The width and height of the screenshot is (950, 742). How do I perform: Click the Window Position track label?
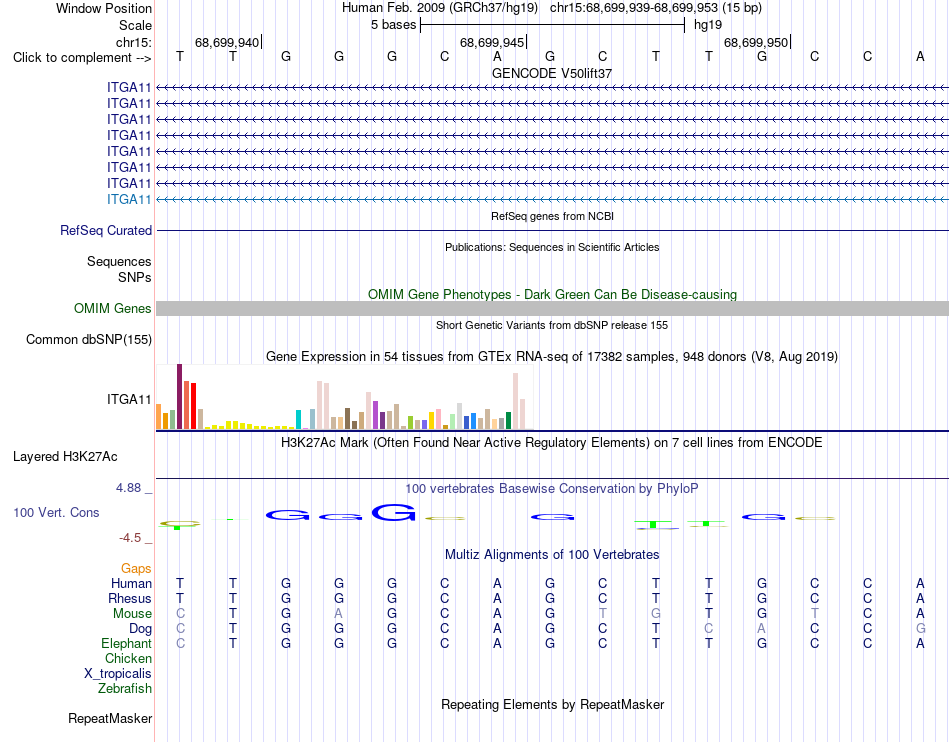[x=104, y=8]
